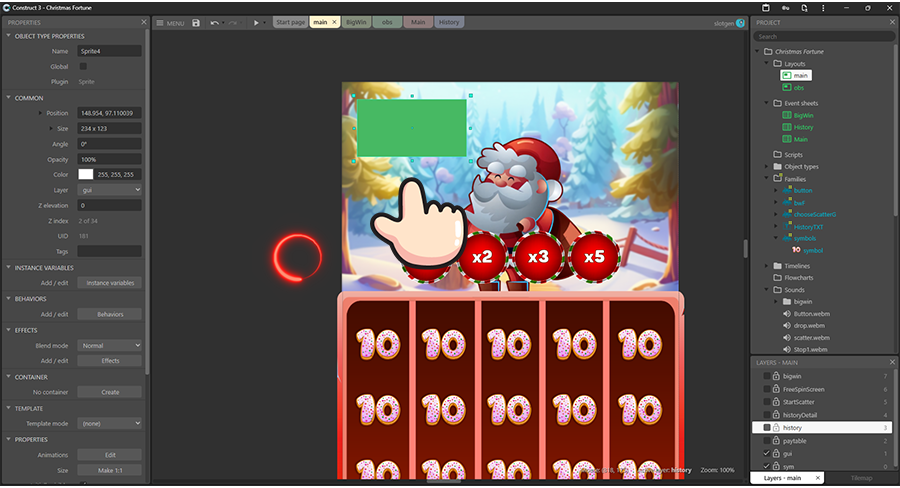Click the Make 1:1 size button
900x488 pixels.
pyautogui.click(x=109, y=470)
